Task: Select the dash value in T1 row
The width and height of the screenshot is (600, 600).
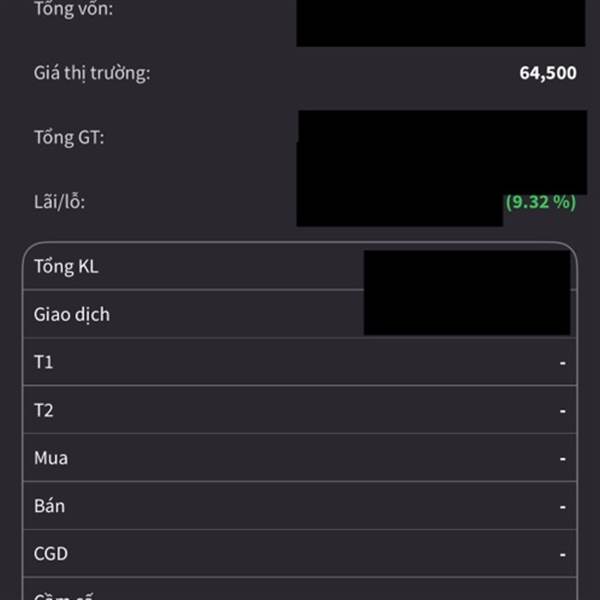Action: pyautogui.click(x=562, y=363)
